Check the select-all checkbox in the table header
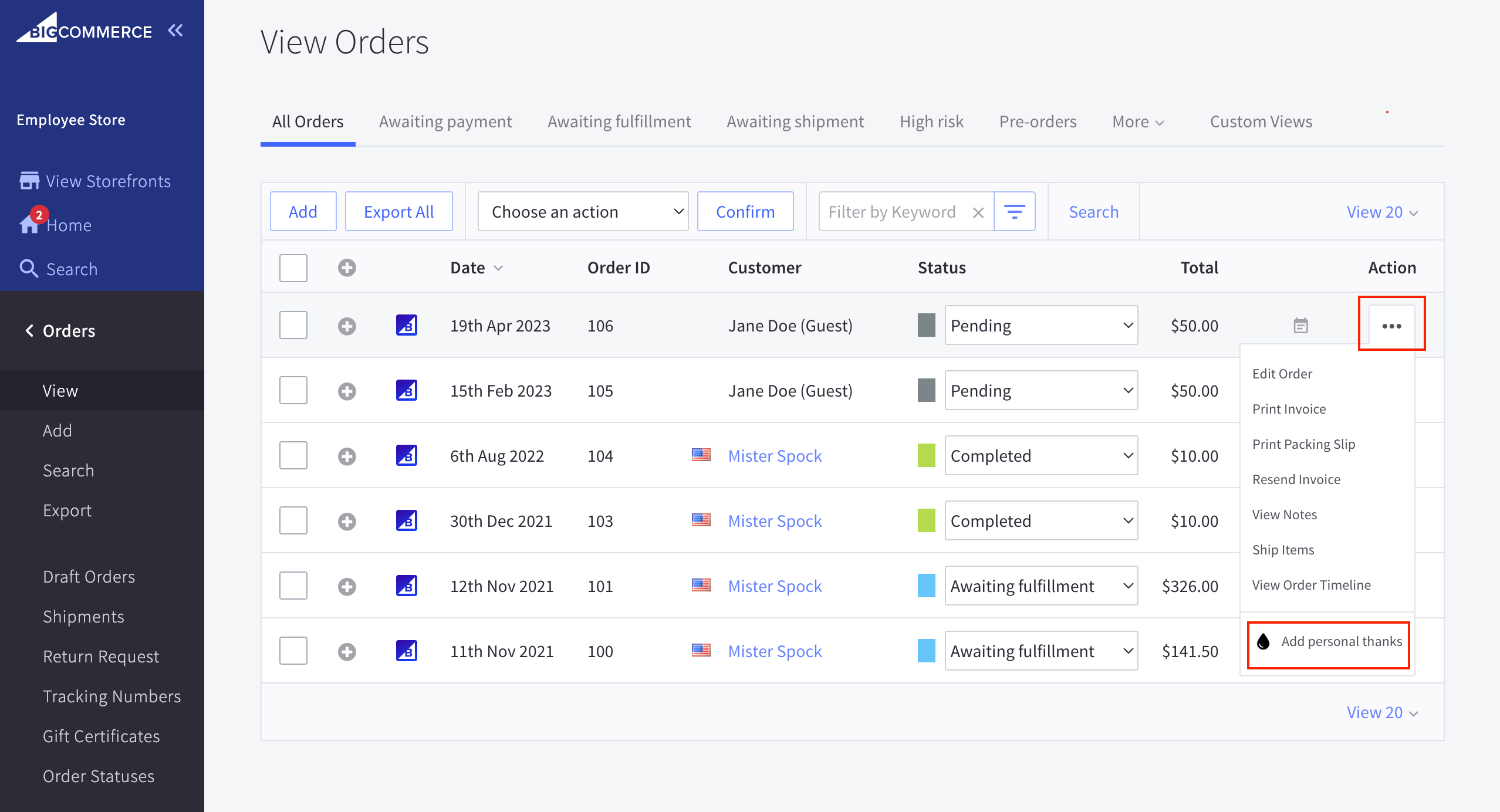The height and width of the screenshot is (812, 1500). point(293,268)
